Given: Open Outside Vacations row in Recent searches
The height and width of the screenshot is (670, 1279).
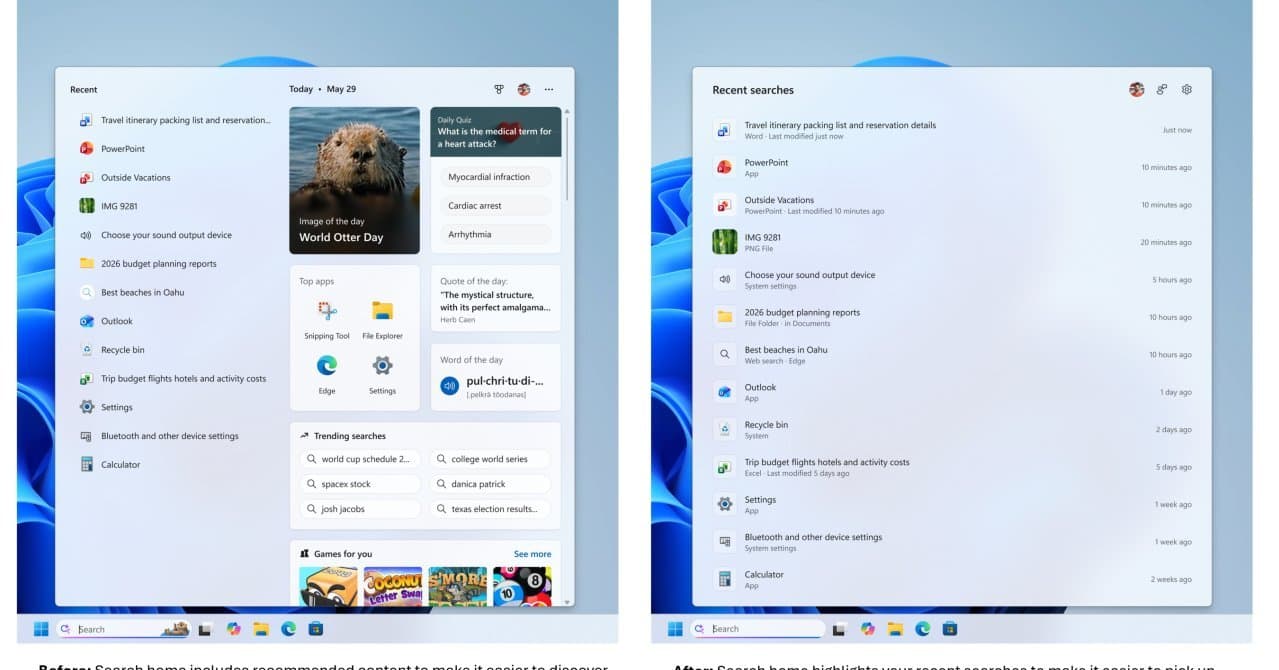Looking at the screenshot, I should pos(952,205).
